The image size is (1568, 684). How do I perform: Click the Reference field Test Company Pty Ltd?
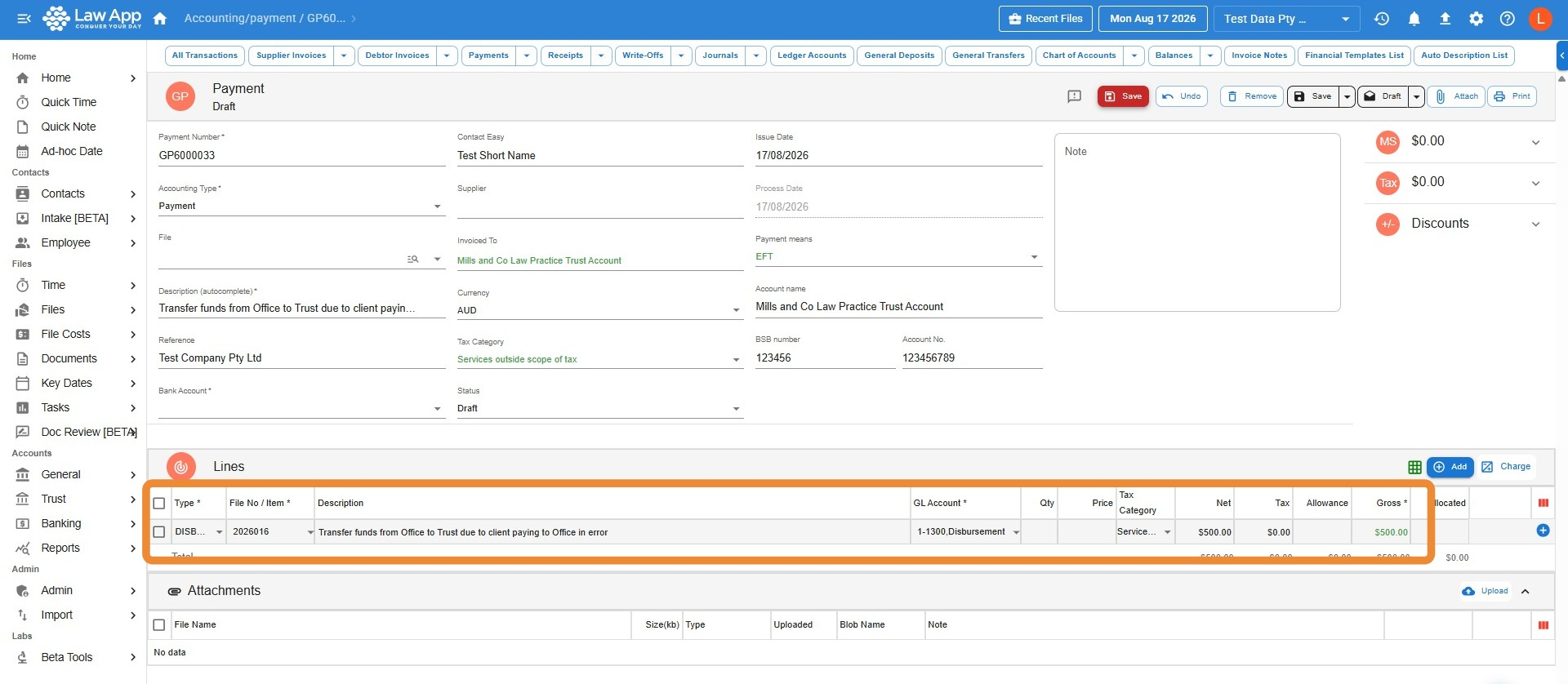[301, 358]
